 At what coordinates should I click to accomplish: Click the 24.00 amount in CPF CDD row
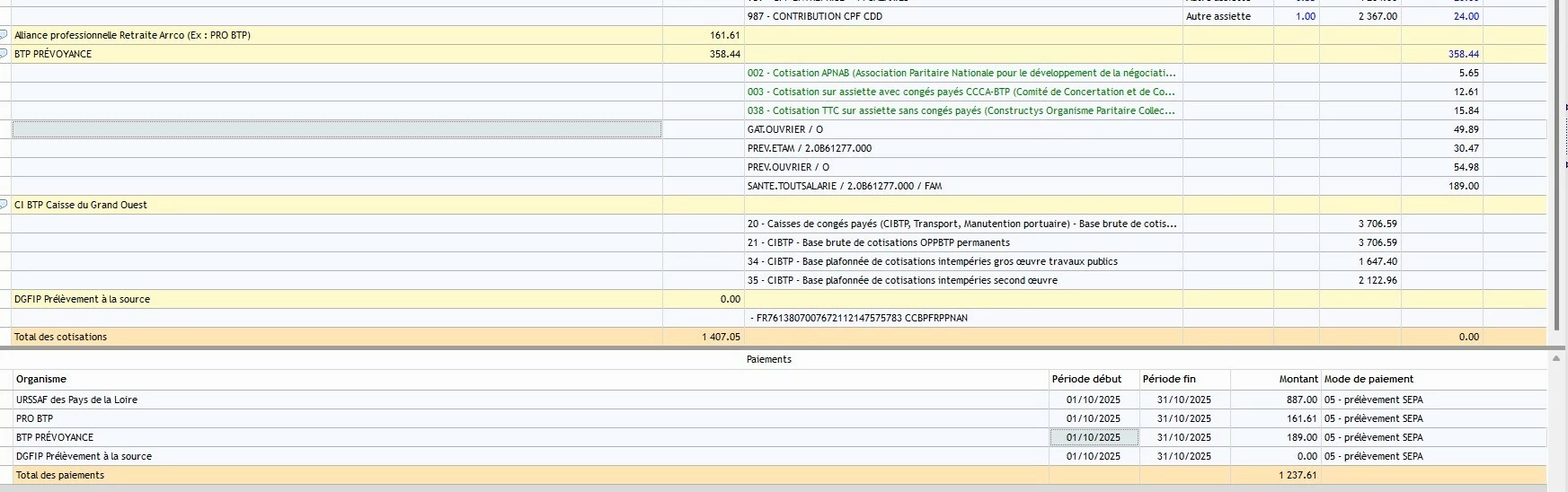pos(1466,16)
